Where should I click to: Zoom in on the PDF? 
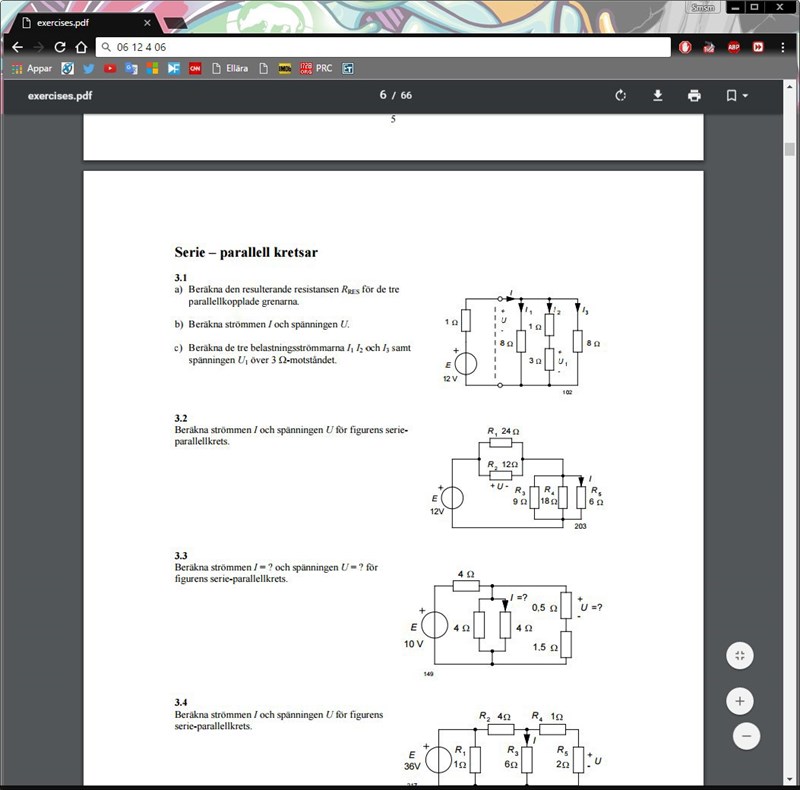click(x=740, y=701)
